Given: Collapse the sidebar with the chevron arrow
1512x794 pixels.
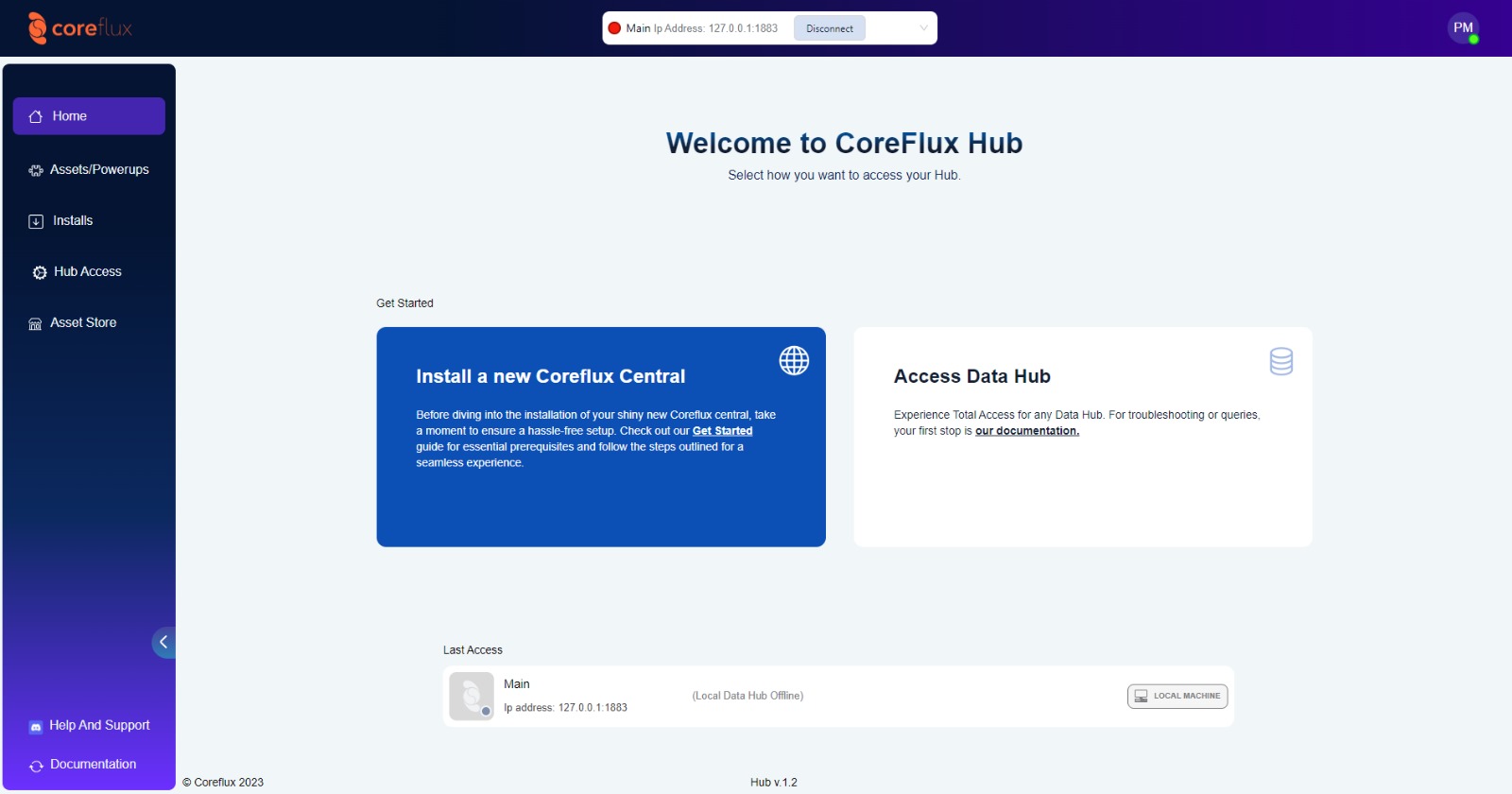Looking at the screenshot, I should pyautogui.click(x=163, y=642).
